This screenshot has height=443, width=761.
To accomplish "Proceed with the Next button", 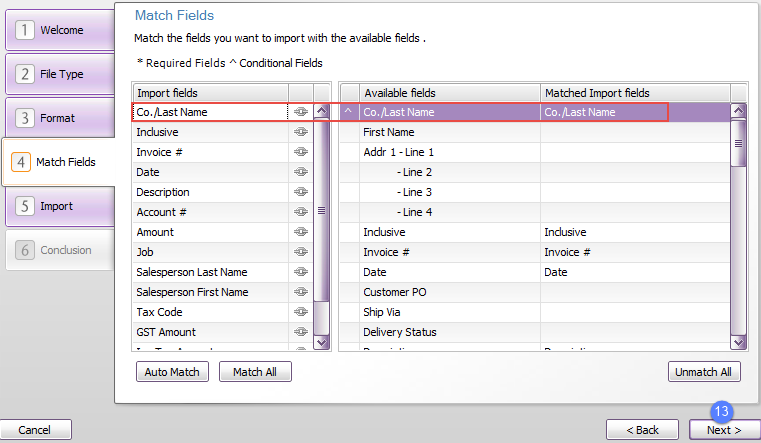I will click(x=723, y=430).
